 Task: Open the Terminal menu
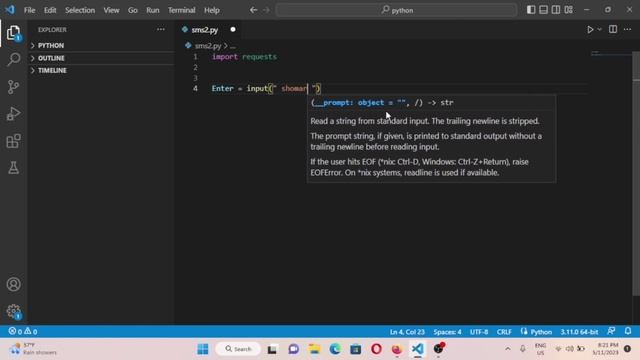(182, 10)
